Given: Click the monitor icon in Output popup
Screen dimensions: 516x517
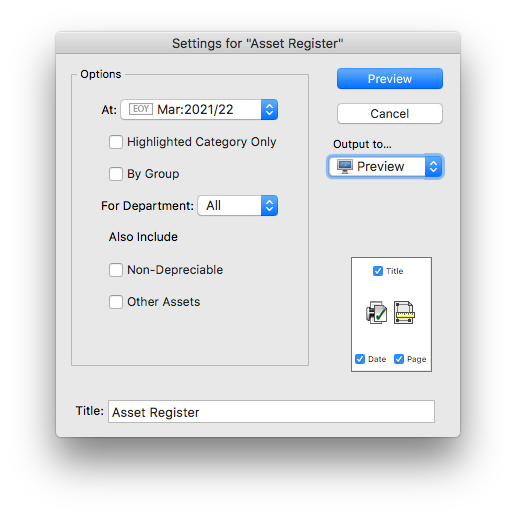Looking at the screenshot, I should click(x=345, y=166).
